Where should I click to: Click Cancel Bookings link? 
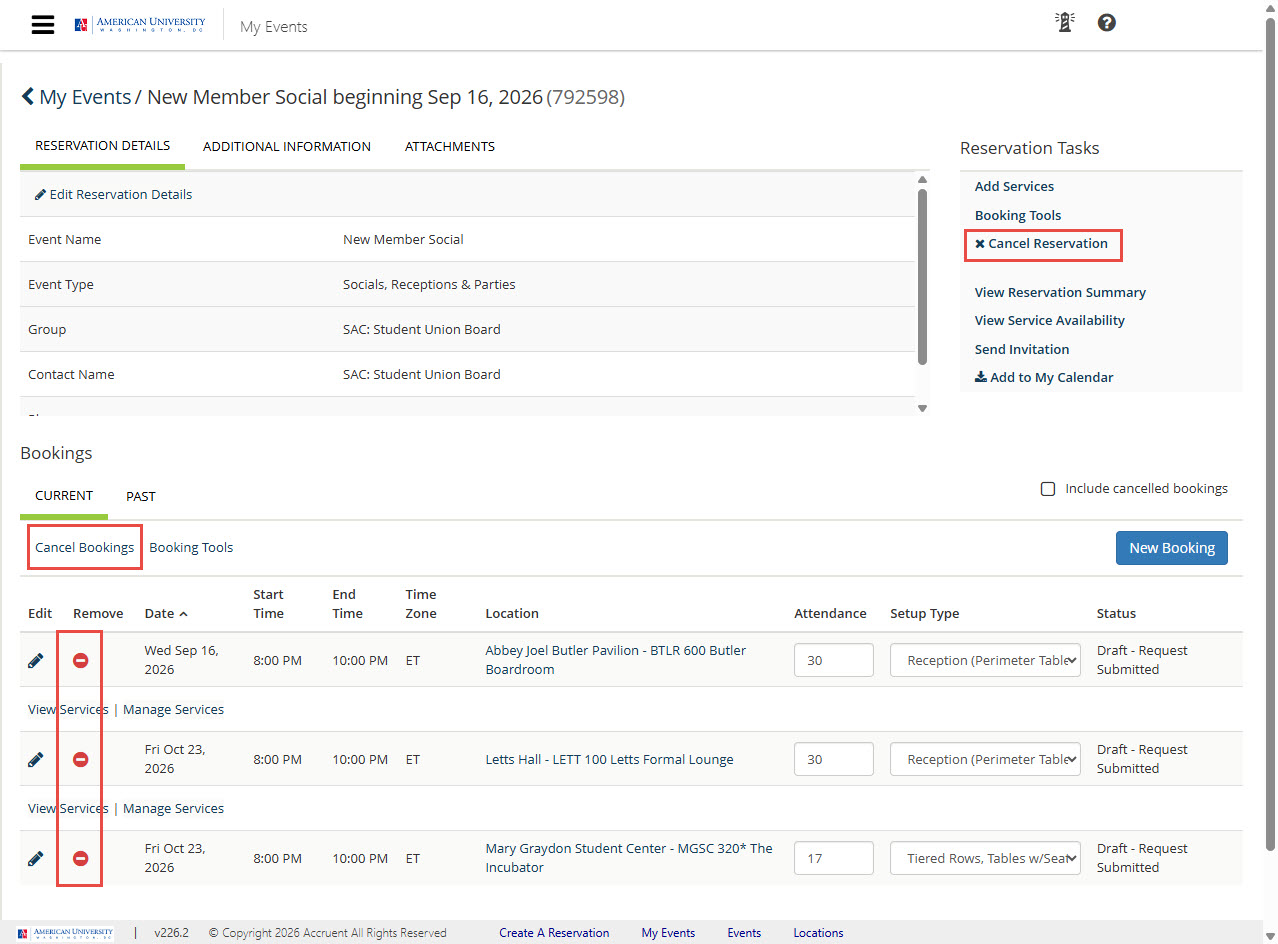84,548
